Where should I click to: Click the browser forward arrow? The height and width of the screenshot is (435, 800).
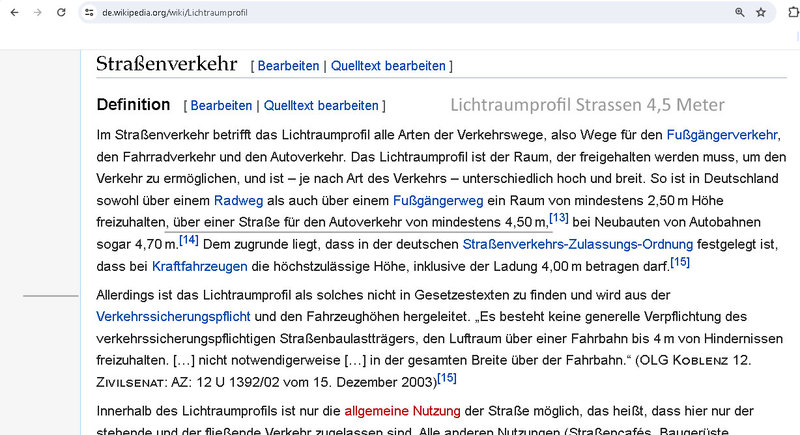[38, 12]
